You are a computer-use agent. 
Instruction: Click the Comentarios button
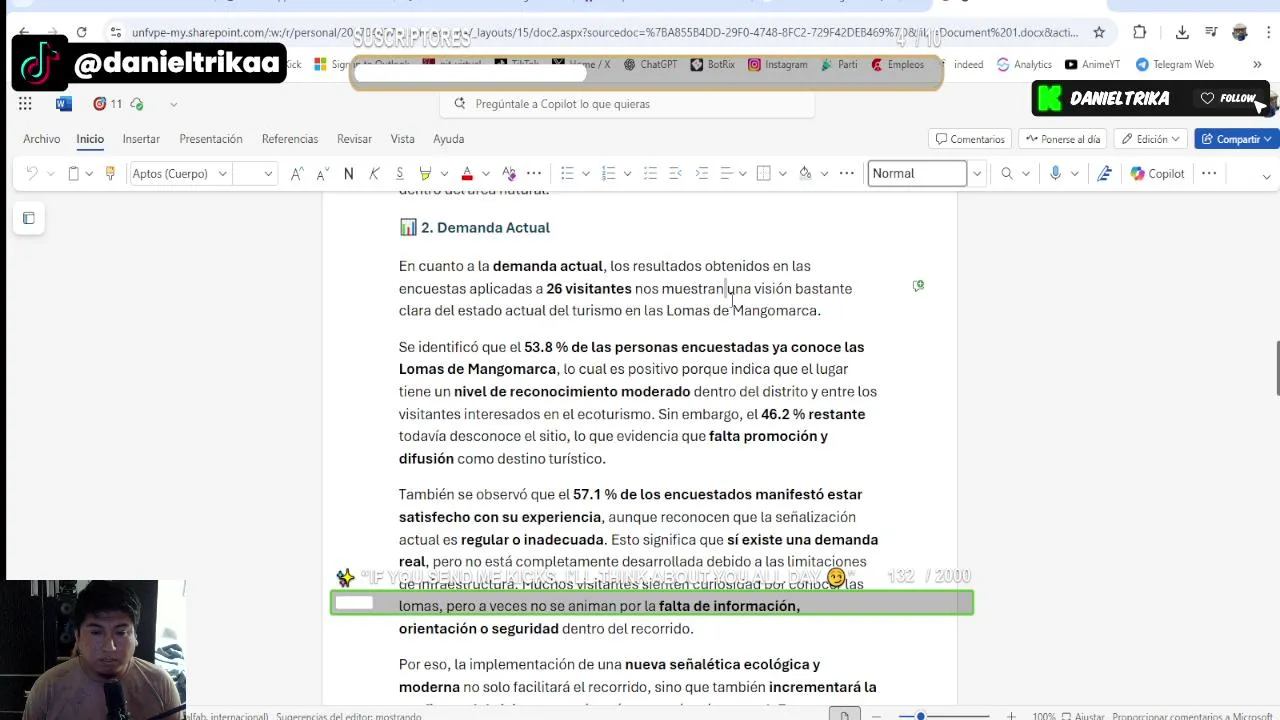(x=970, y=139)
